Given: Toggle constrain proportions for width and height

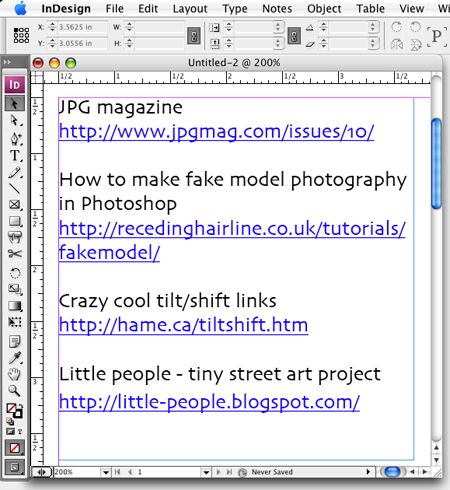Looking at the screenshot, I should click(x=194, y=36).
